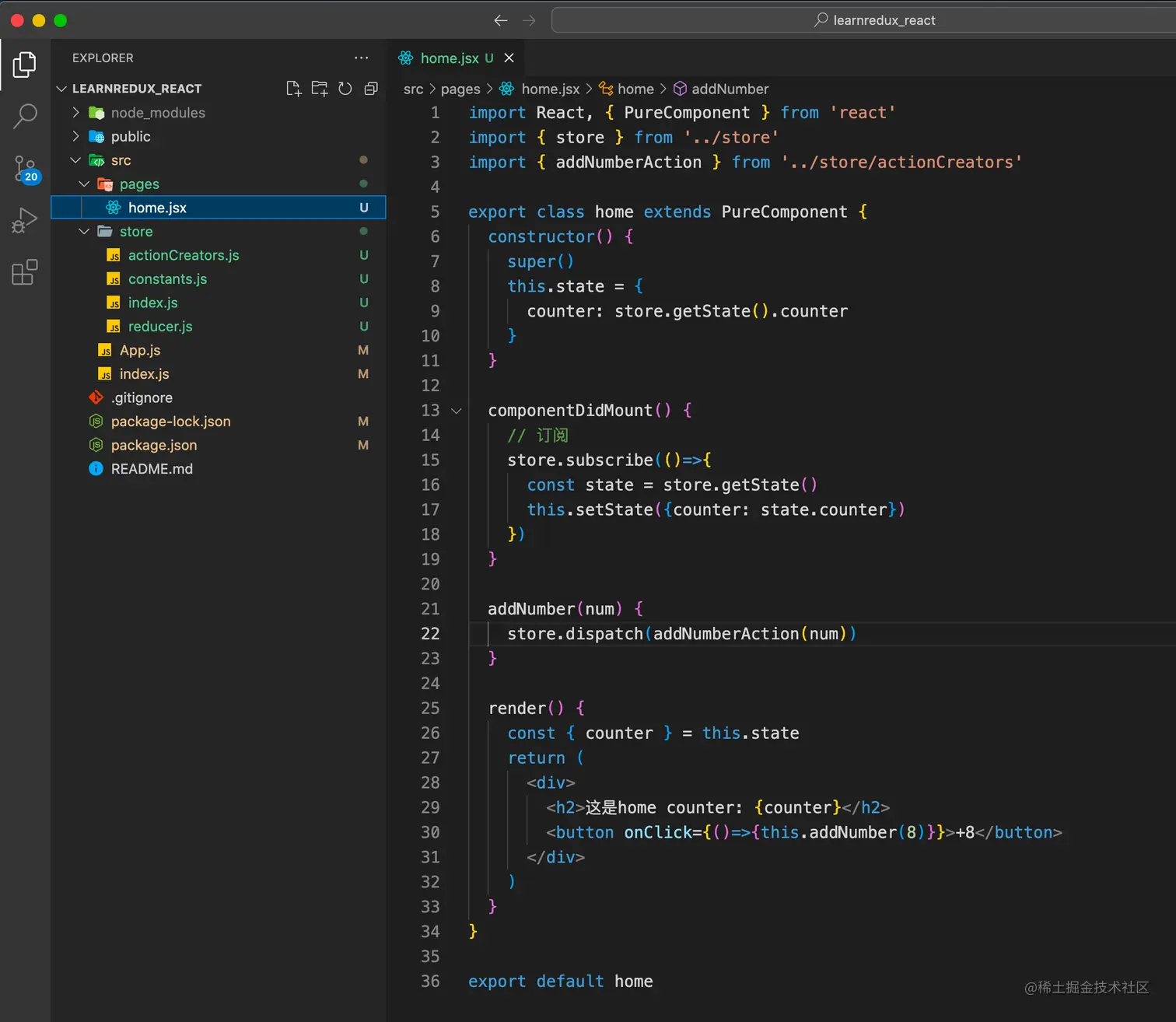Click the New Folder icon in explorer header

point(320,89)
